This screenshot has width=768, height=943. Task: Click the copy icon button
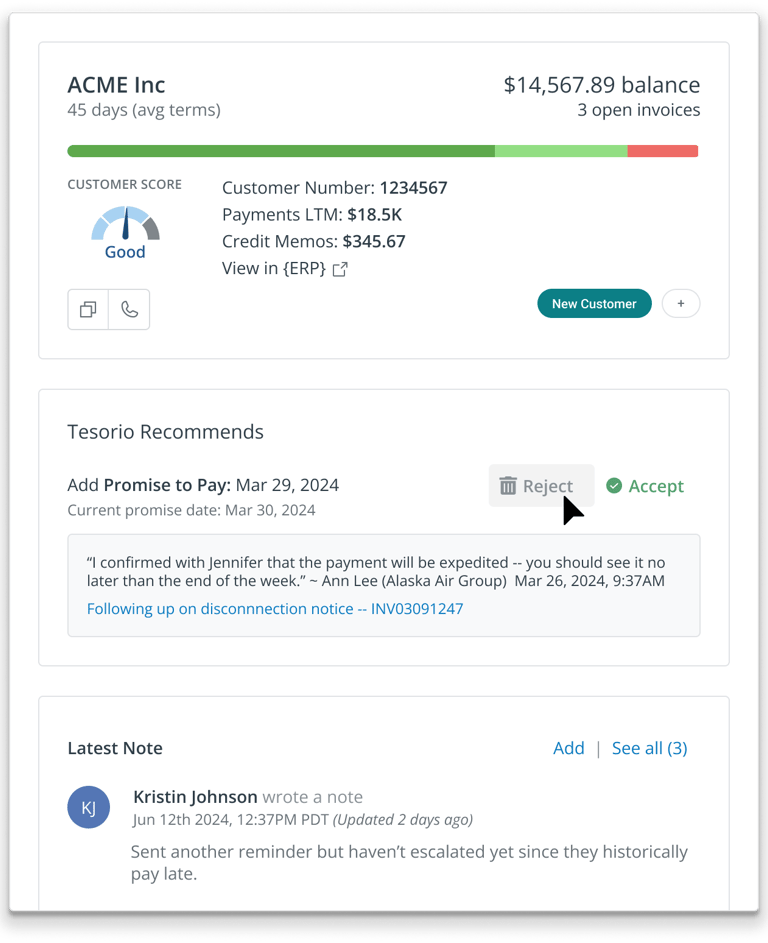pos(88,310)
